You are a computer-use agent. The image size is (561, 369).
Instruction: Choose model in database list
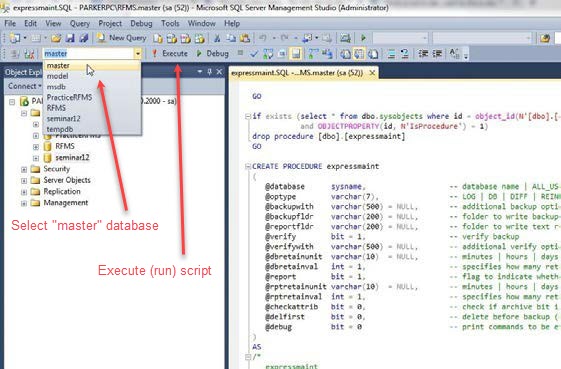[x=92, y=76]
